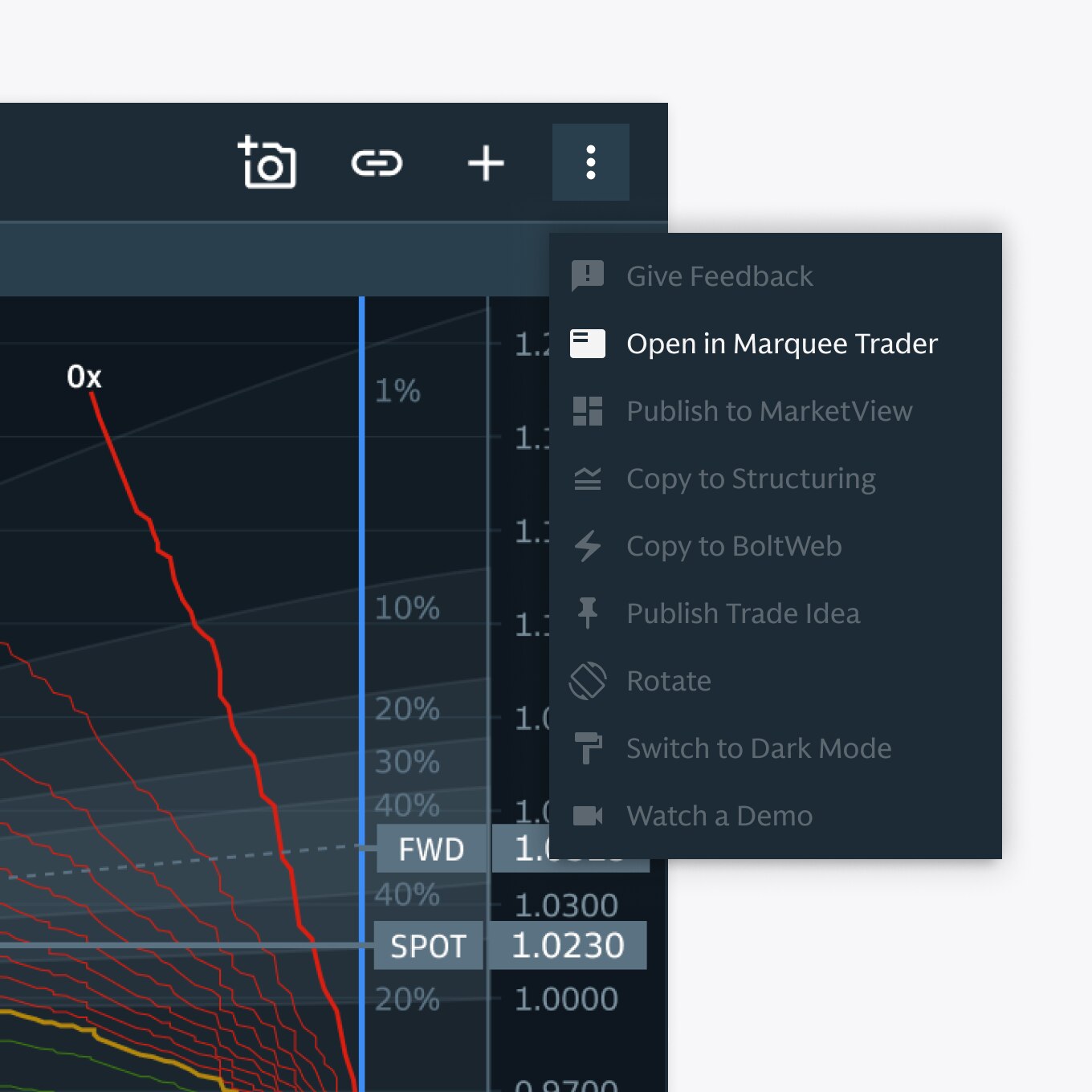Open Watch a Demo
The width and height of the screenshot is (1092, 1092).
(719, 816)
